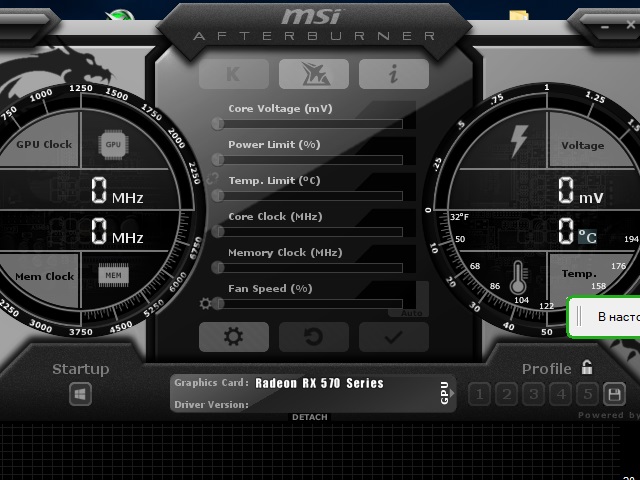Click the GPU Clock label
Viewport: 640px width, 480px height.
44,144
